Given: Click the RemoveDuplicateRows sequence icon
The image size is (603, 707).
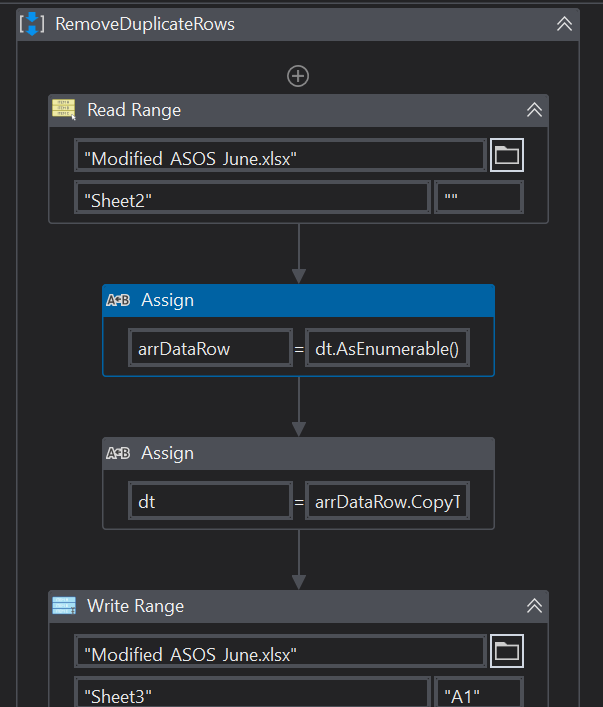Looking at the screenshot, I should [x=33, y=23].
